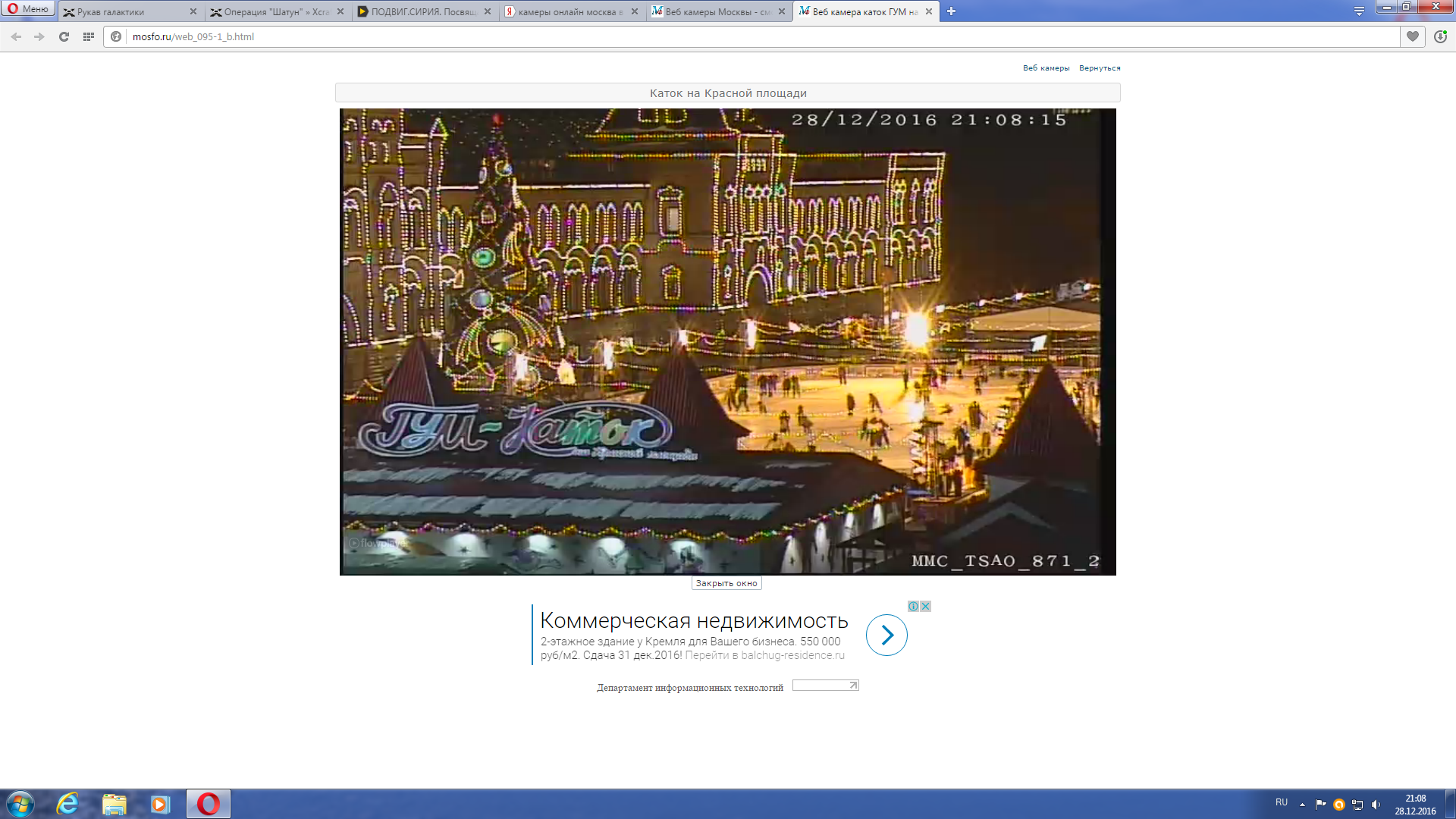Image resolution: width=1456 pixels, height=819 pixels.
Task: Switch to the Операция "Шатун" tab
Action: [x=277, y=11]
